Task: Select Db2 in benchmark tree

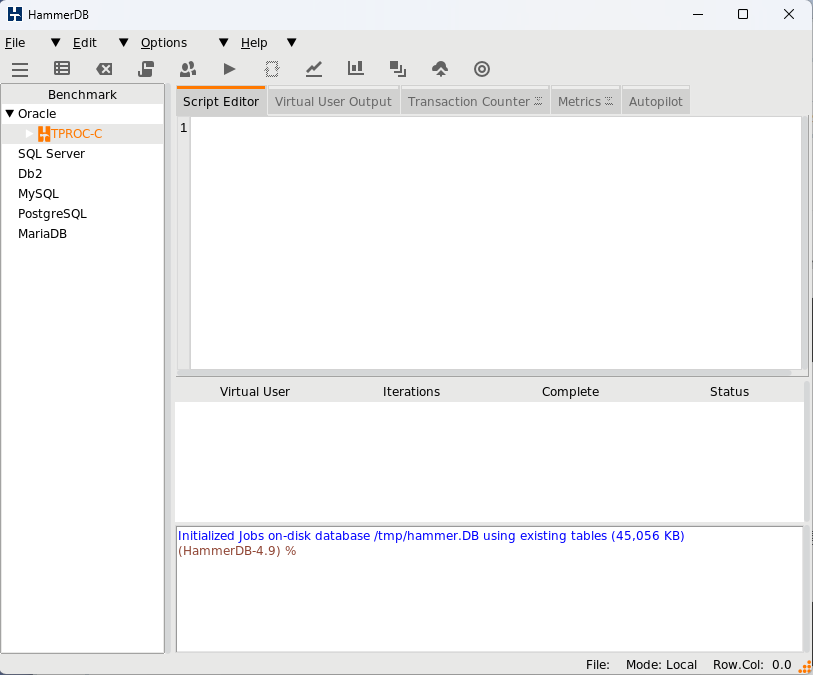Action: [30, 174]
